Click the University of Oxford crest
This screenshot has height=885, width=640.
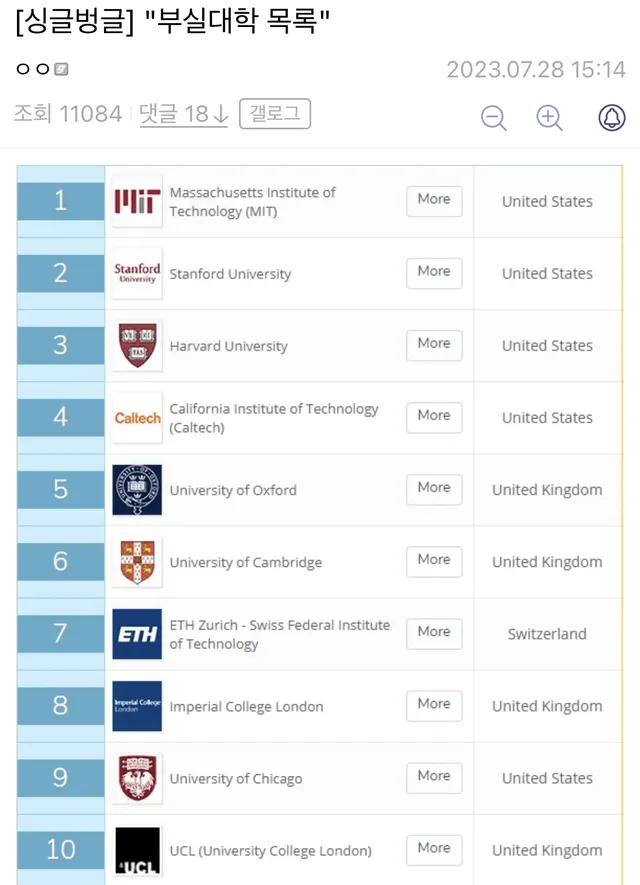pyautogui.click(x=137, y=490)
